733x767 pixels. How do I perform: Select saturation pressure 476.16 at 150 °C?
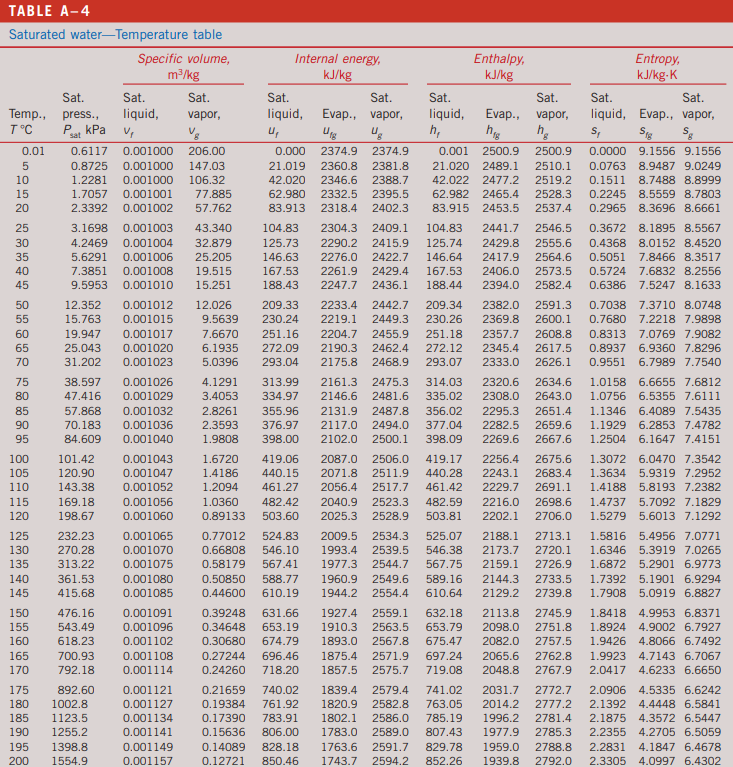pyautogui.click(x=76, y=613)
